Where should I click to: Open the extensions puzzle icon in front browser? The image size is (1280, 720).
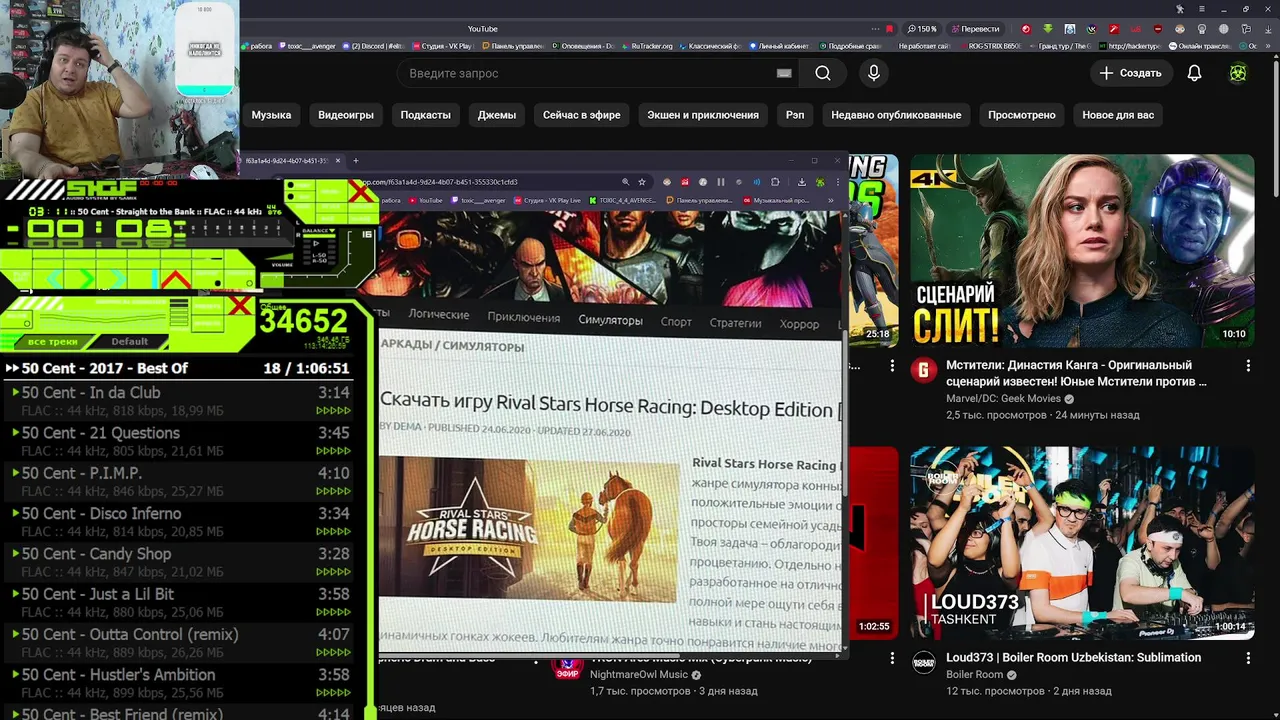click(x=775, y=182)
